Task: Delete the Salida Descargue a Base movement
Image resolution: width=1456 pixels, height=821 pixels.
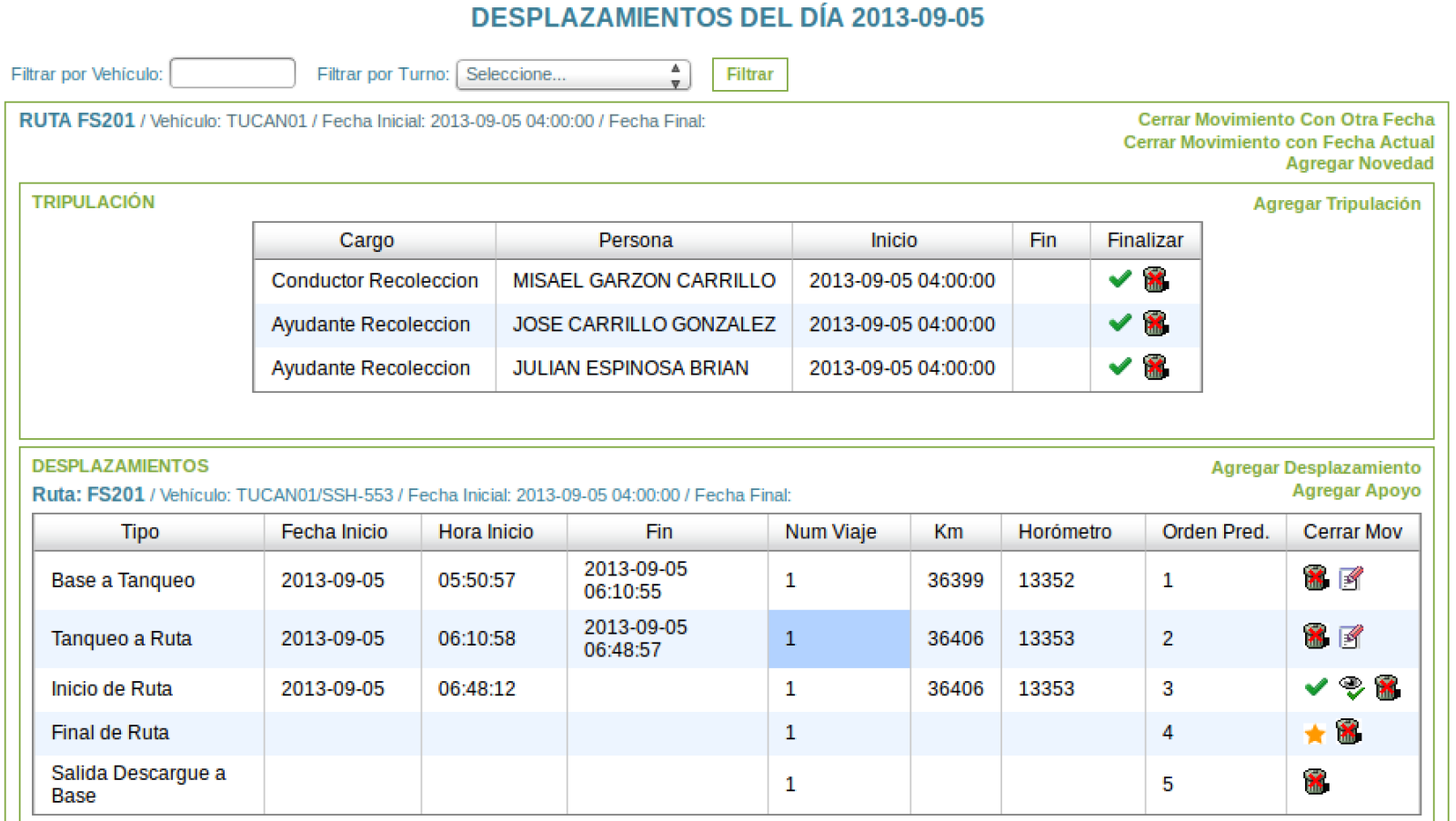Action: 1316,781
